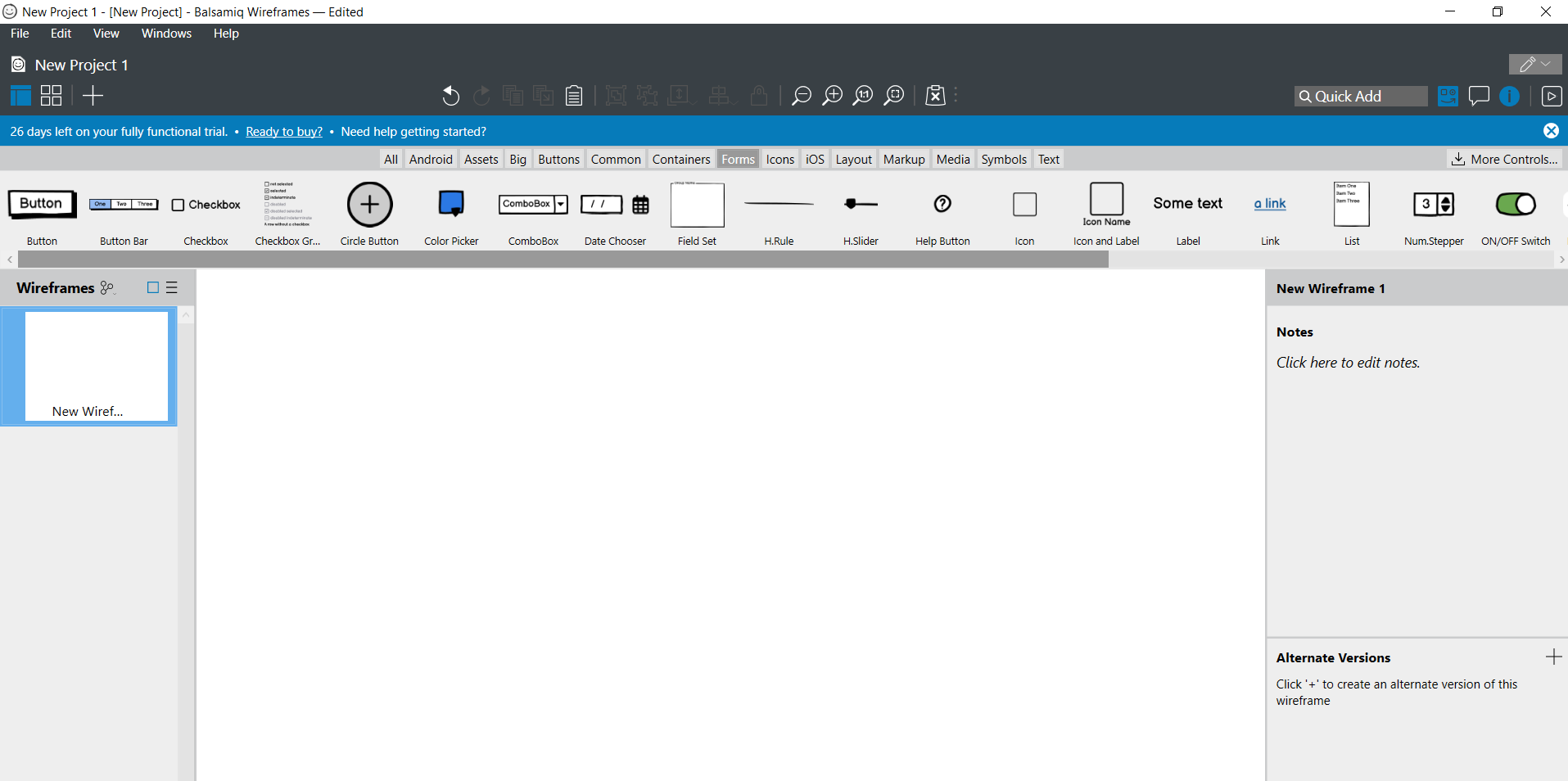The width and height of the screenshot is (1568, 781).
Task: Select the ON/OFF Switch control
Action: (1516, 205)
